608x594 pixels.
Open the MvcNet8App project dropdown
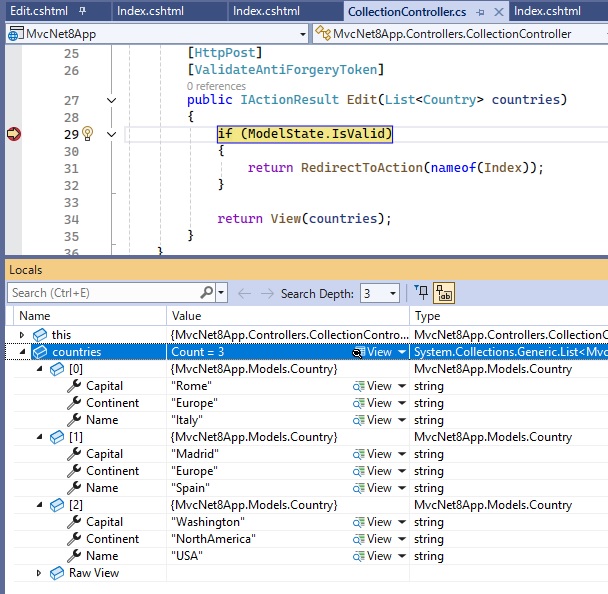pyautogui.click(x=303, y=34)
